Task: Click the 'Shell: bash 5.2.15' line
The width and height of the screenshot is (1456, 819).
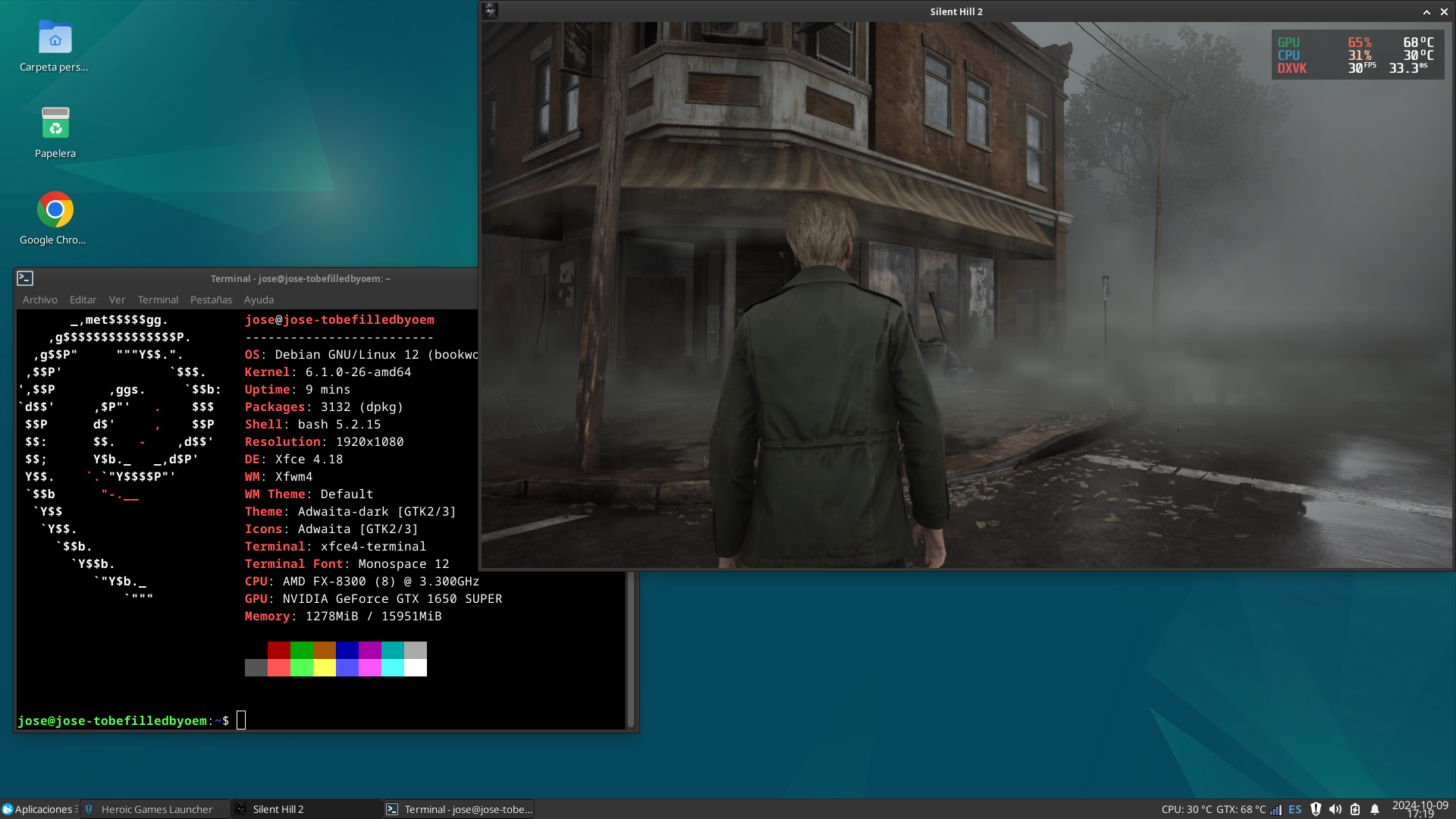Action: (x=312, y=424)
